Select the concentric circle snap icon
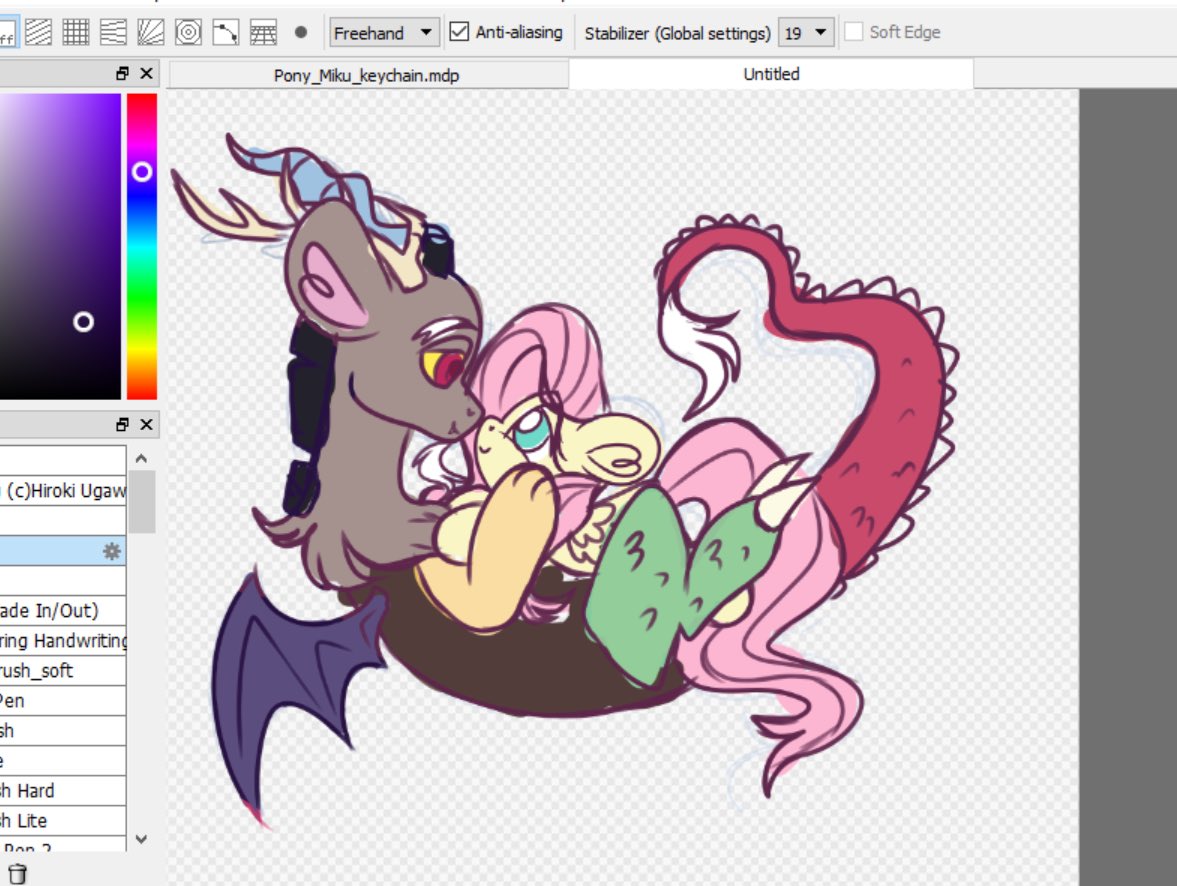 click(x=187, y=32)
